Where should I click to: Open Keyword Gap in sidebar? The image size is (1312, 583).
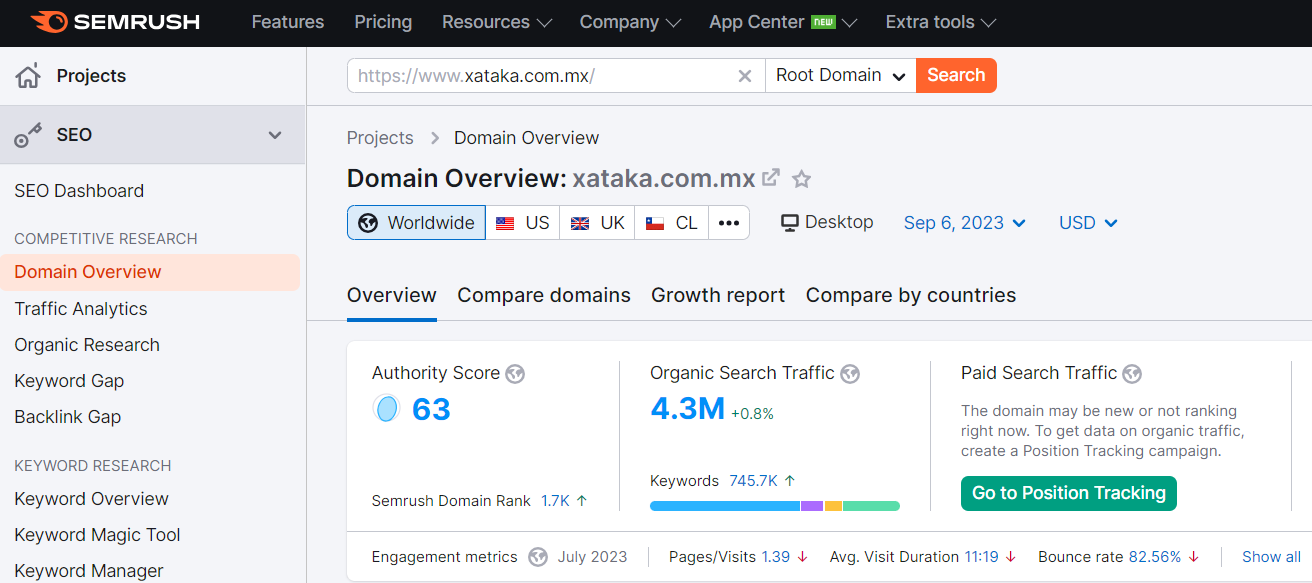pyautogui.click(x=69, y=381)
